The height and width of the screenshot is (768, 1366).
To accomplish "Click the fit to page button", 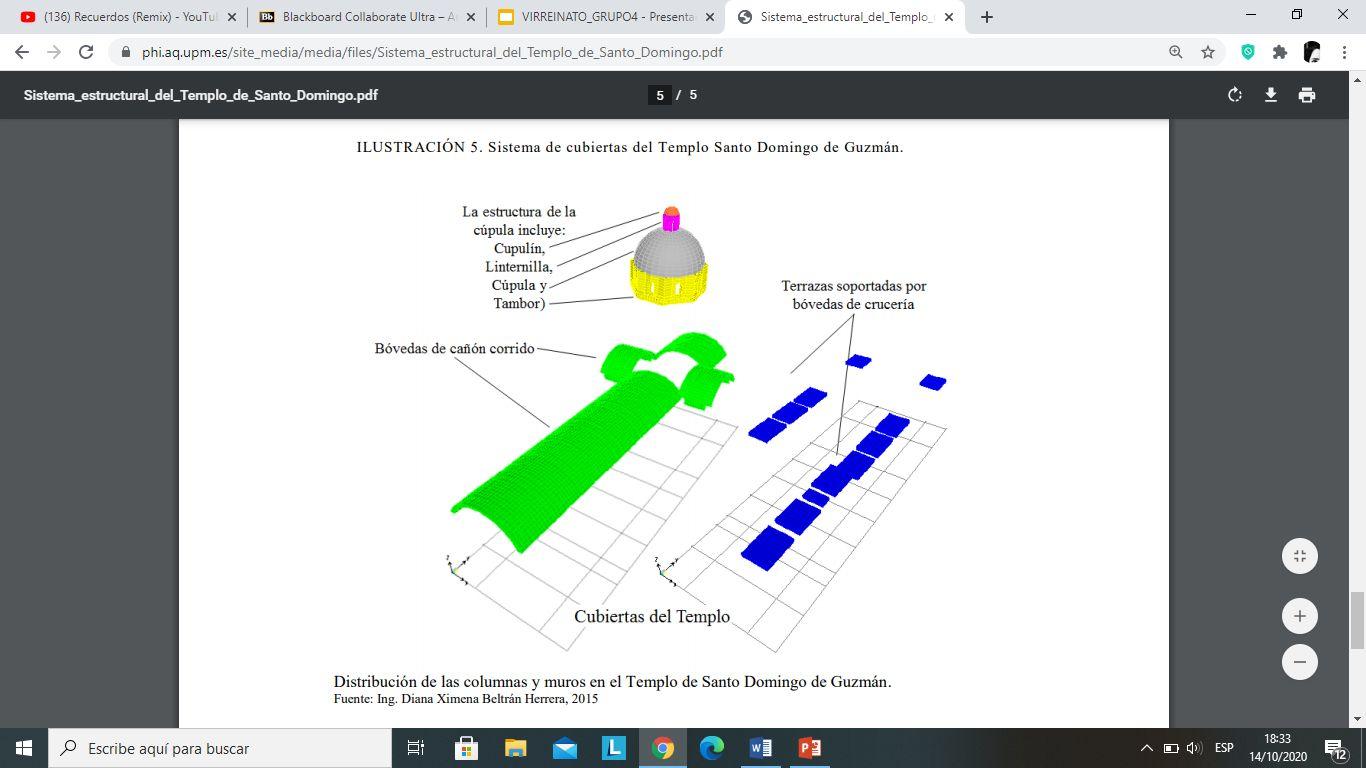I will pos(1300,556).
